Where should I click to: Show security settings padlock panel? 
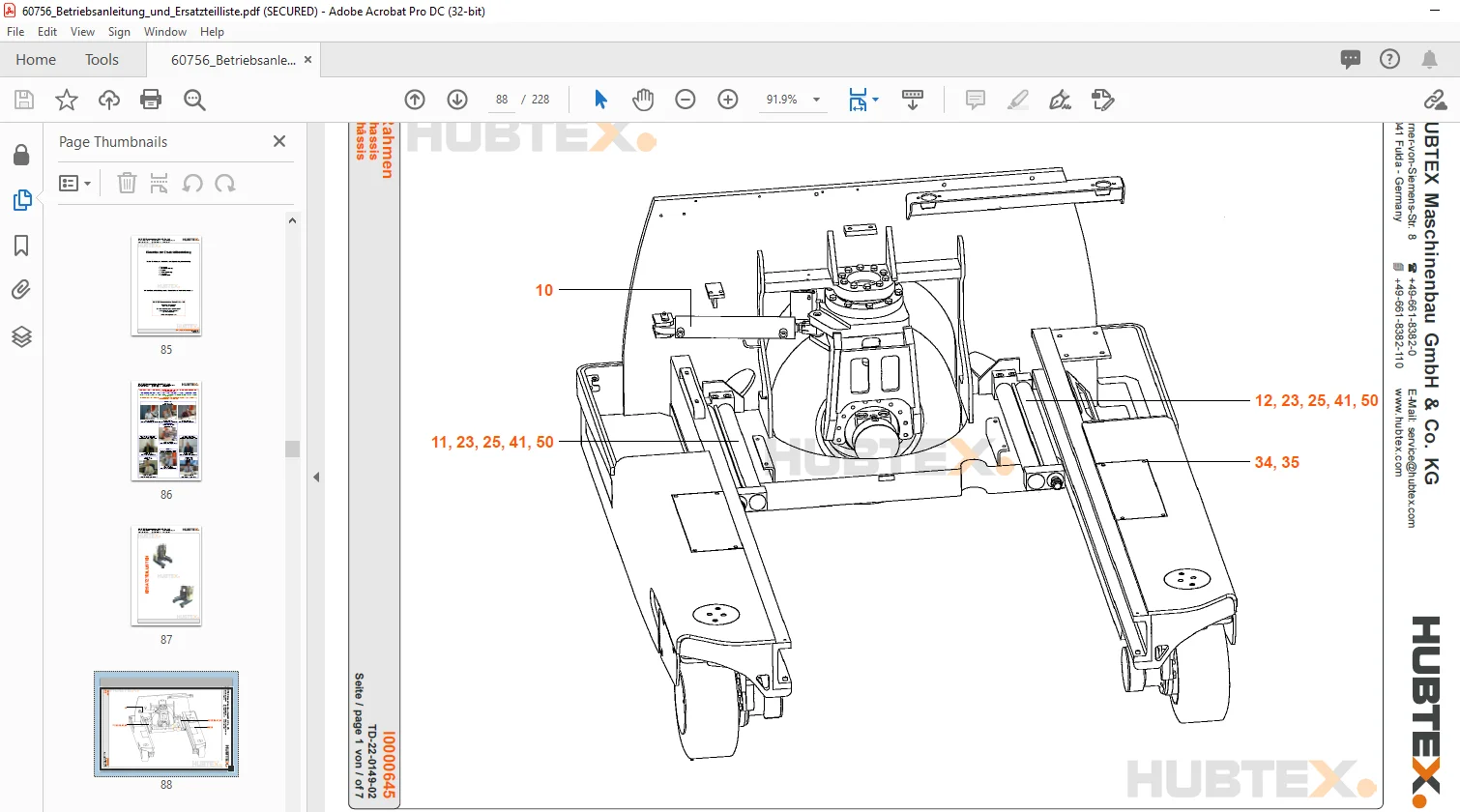point(21,155)
